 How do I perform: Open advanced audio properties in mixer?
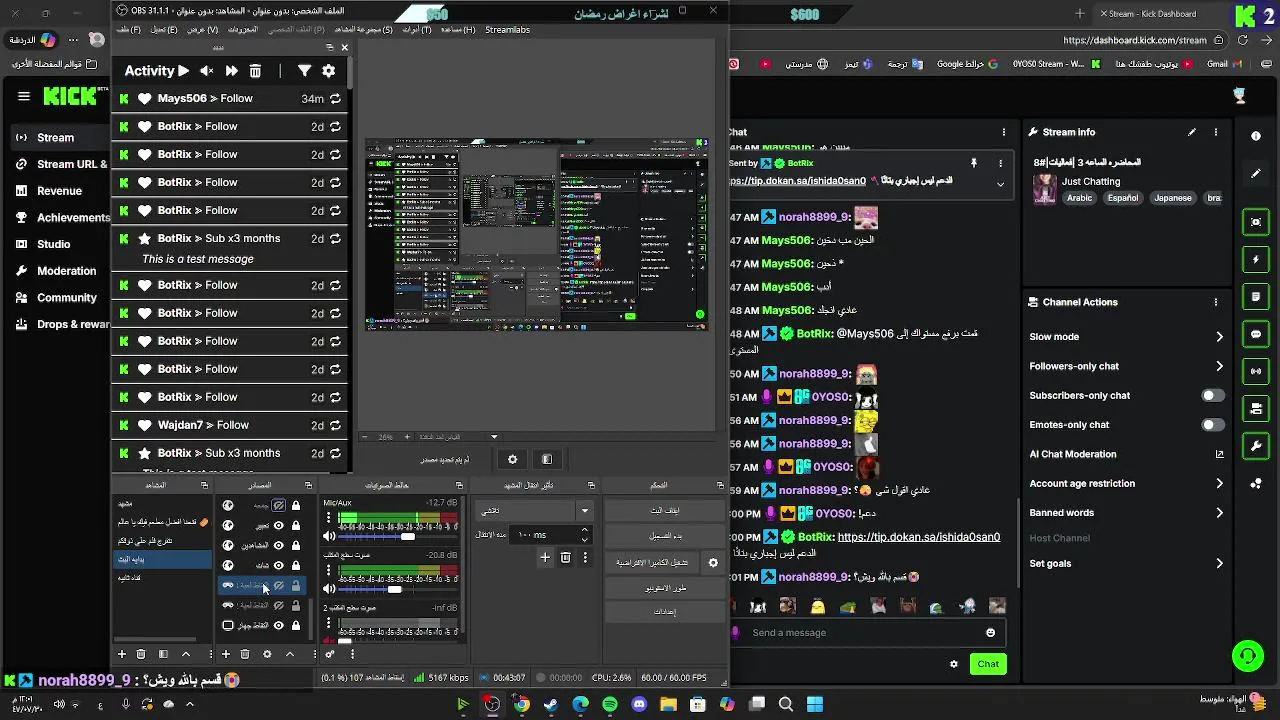[330, 654]
